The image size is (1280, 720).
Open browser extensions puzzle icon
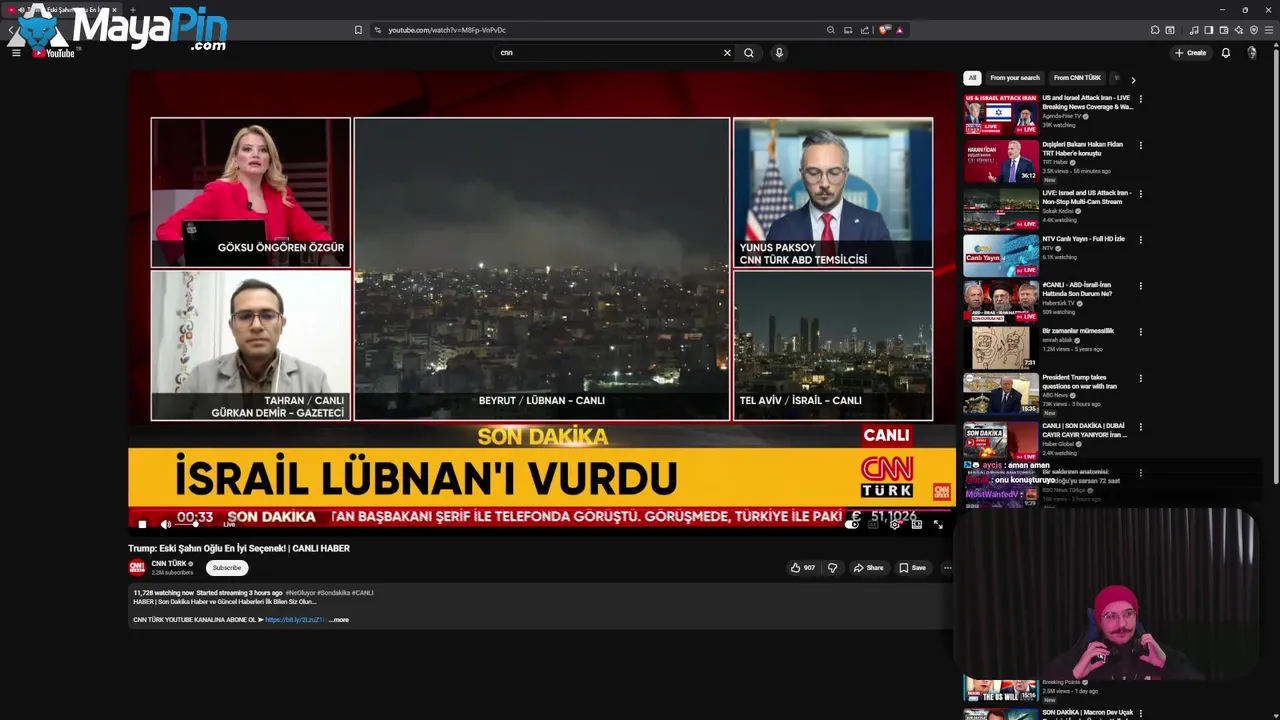tap(1155, 30)
